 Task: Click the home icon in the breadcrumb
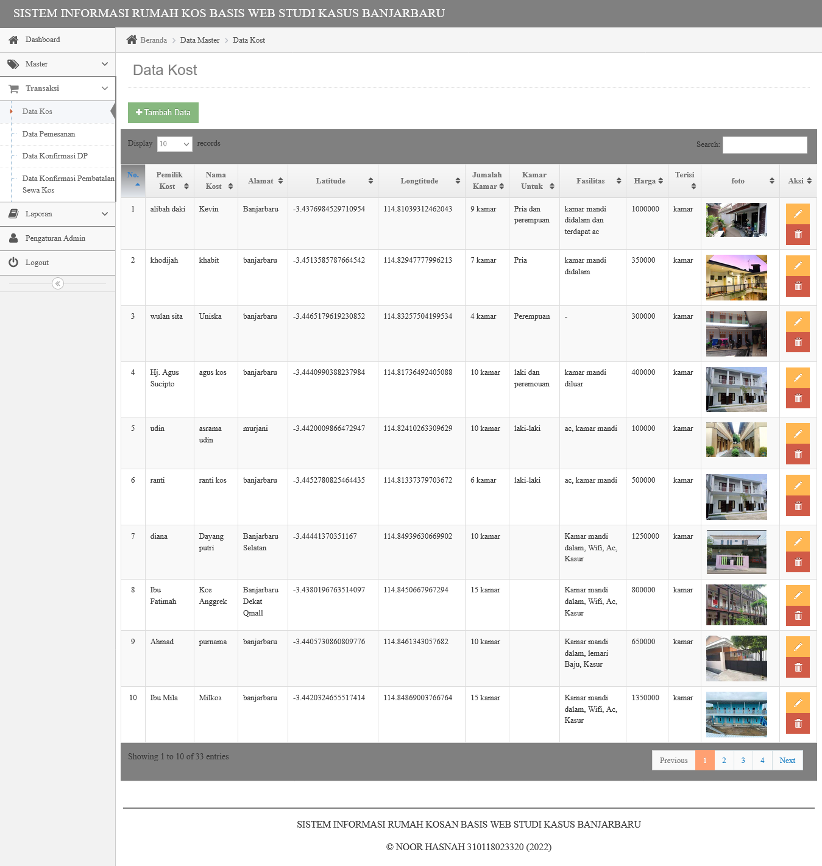[131, 40]
